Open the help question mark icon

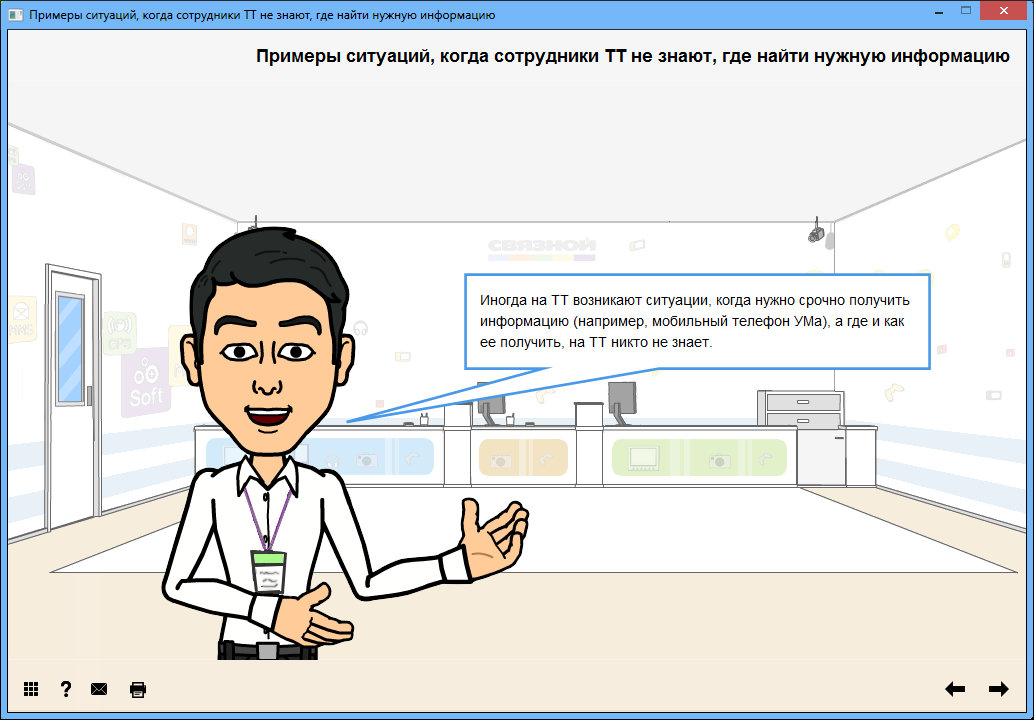pyautogui.click(x=66, y=689)
